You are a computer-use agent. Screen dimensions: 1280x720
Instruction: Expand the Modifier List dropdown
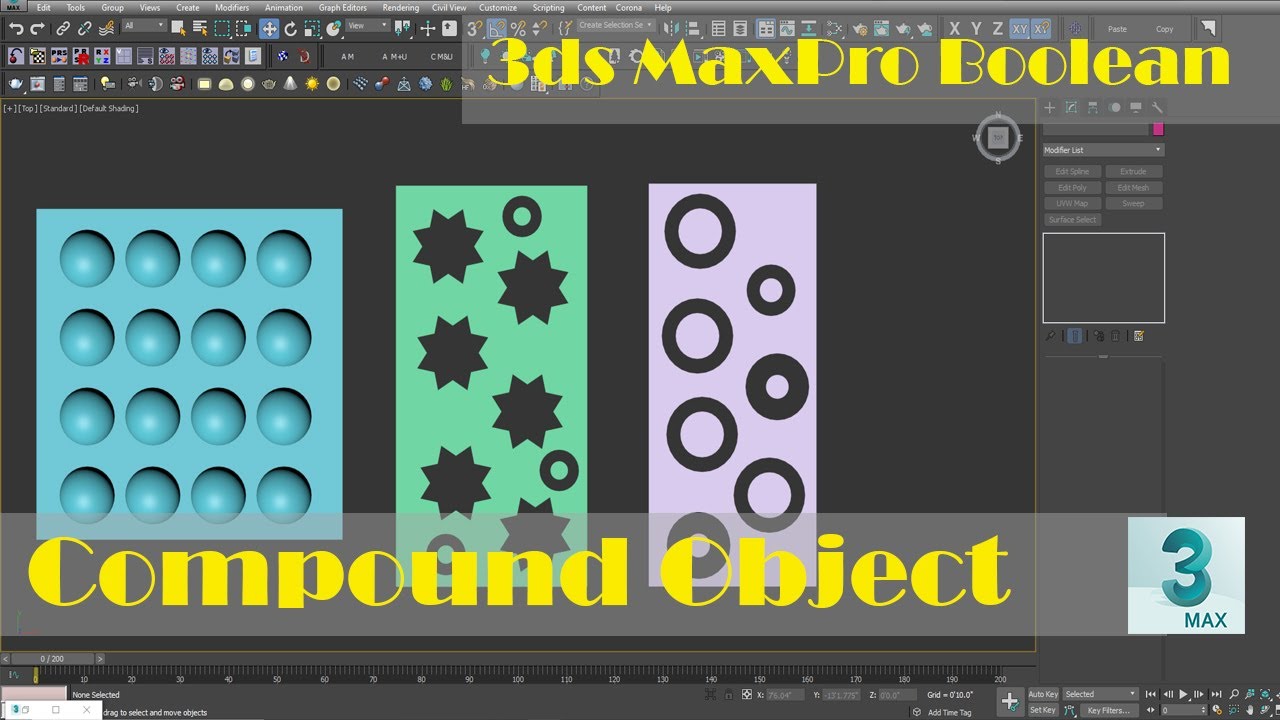click(x=1103, y=150)
